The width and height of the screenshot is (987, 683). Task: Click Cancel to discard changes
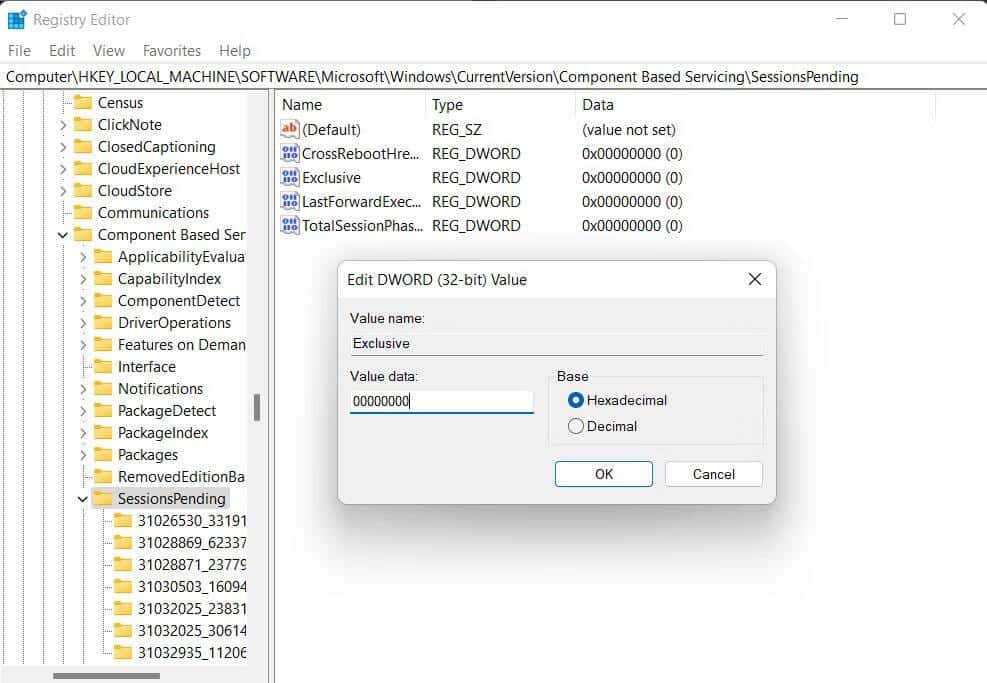tap(713, 473)
